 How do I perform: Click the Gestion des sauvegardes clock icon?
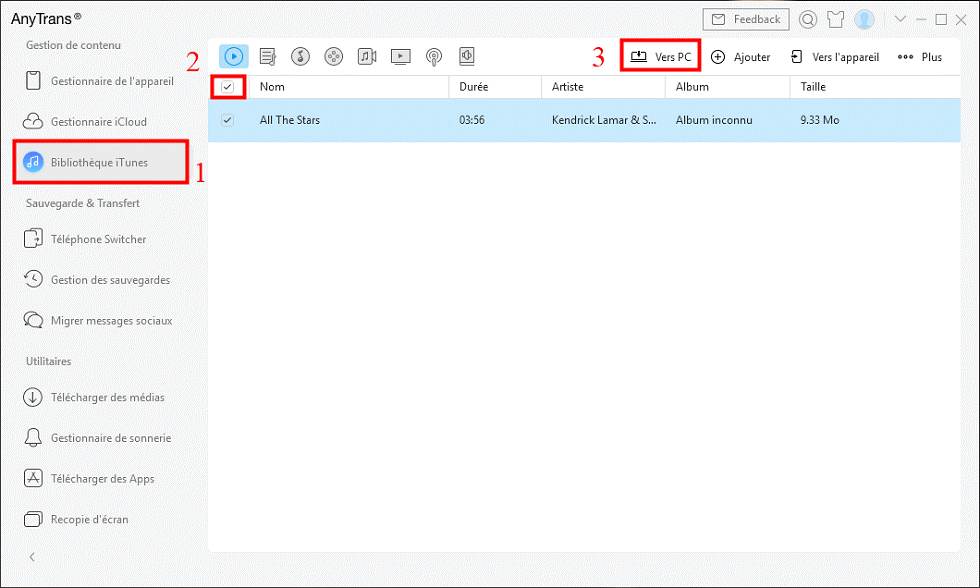pos(33,279)
